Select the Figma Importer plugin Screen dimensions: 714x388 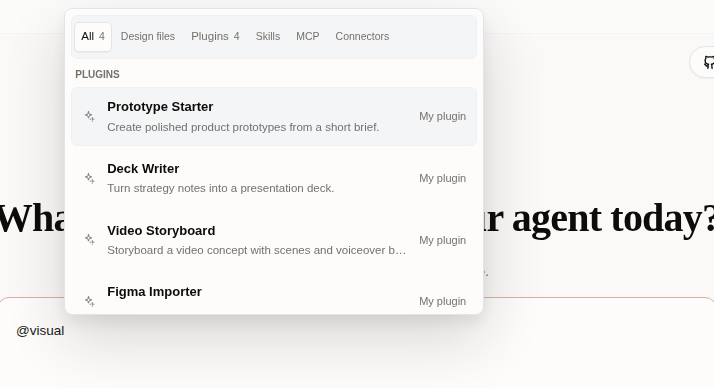[274, 293]
